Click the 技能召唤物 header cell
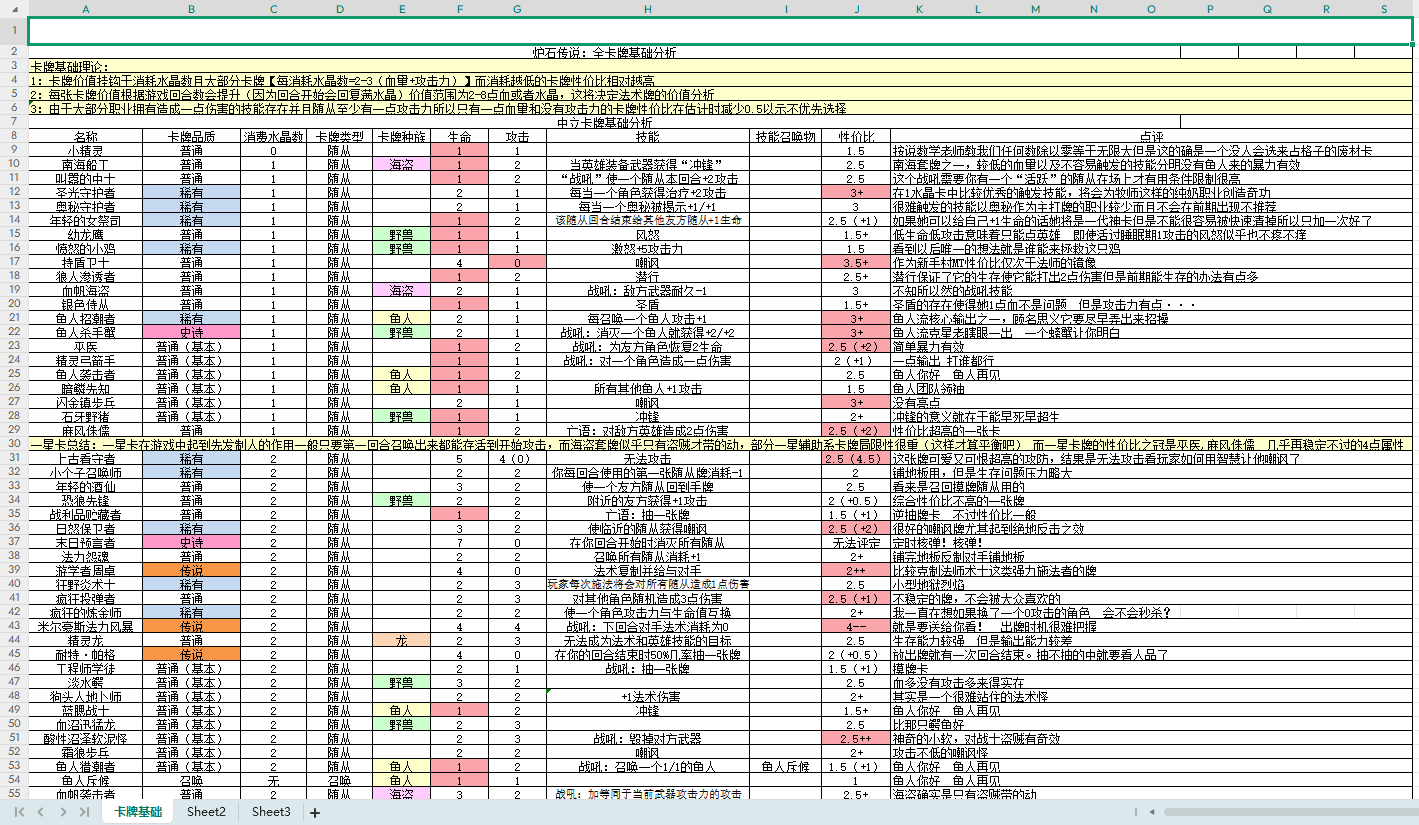Viewport: 1419px width, 825px height. (x=786, y=137)
